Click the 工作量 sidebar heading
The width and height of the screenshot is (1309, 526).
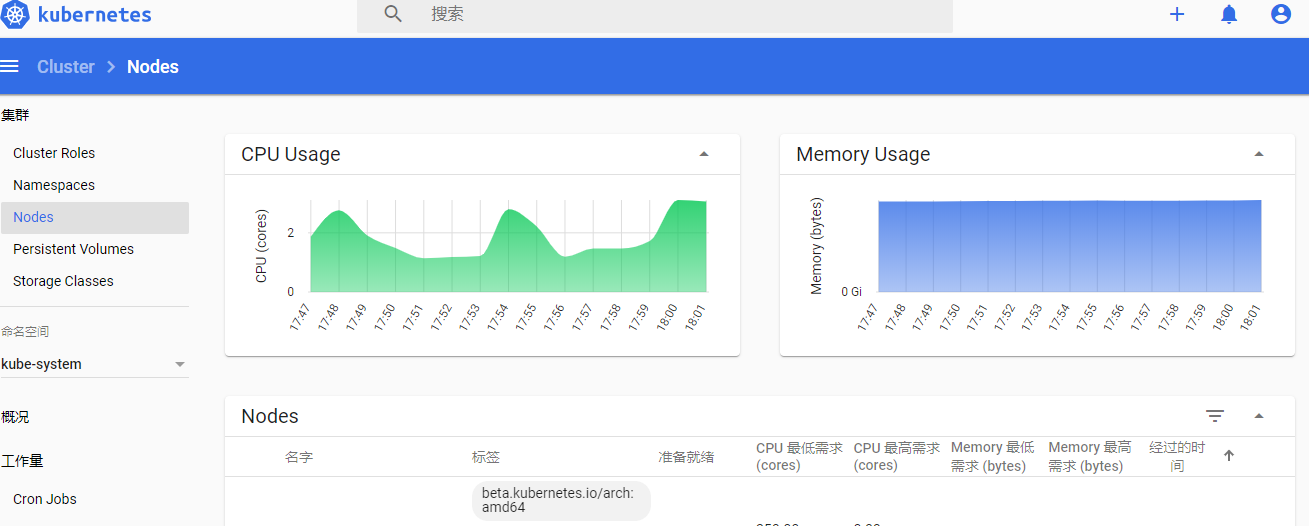click(22, 461)
